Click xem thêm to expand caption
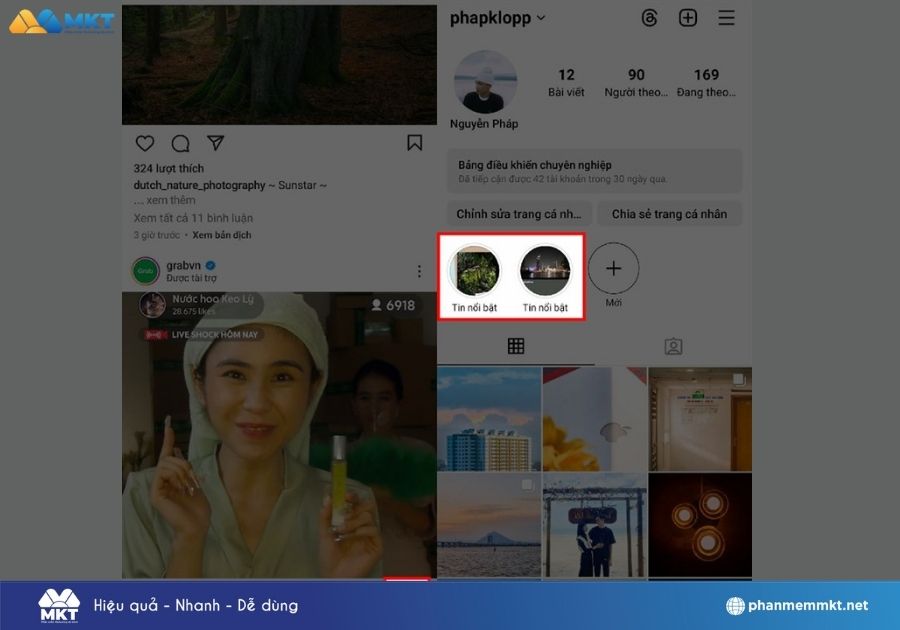 point(170,200)
